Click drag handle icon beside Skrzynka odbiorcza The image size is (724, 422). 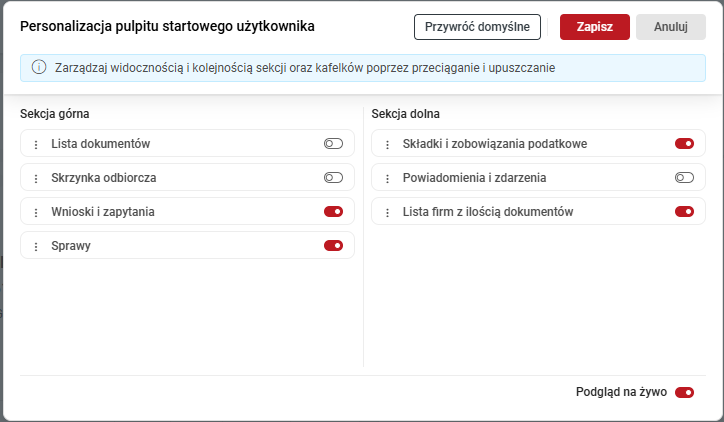point(36,179)
